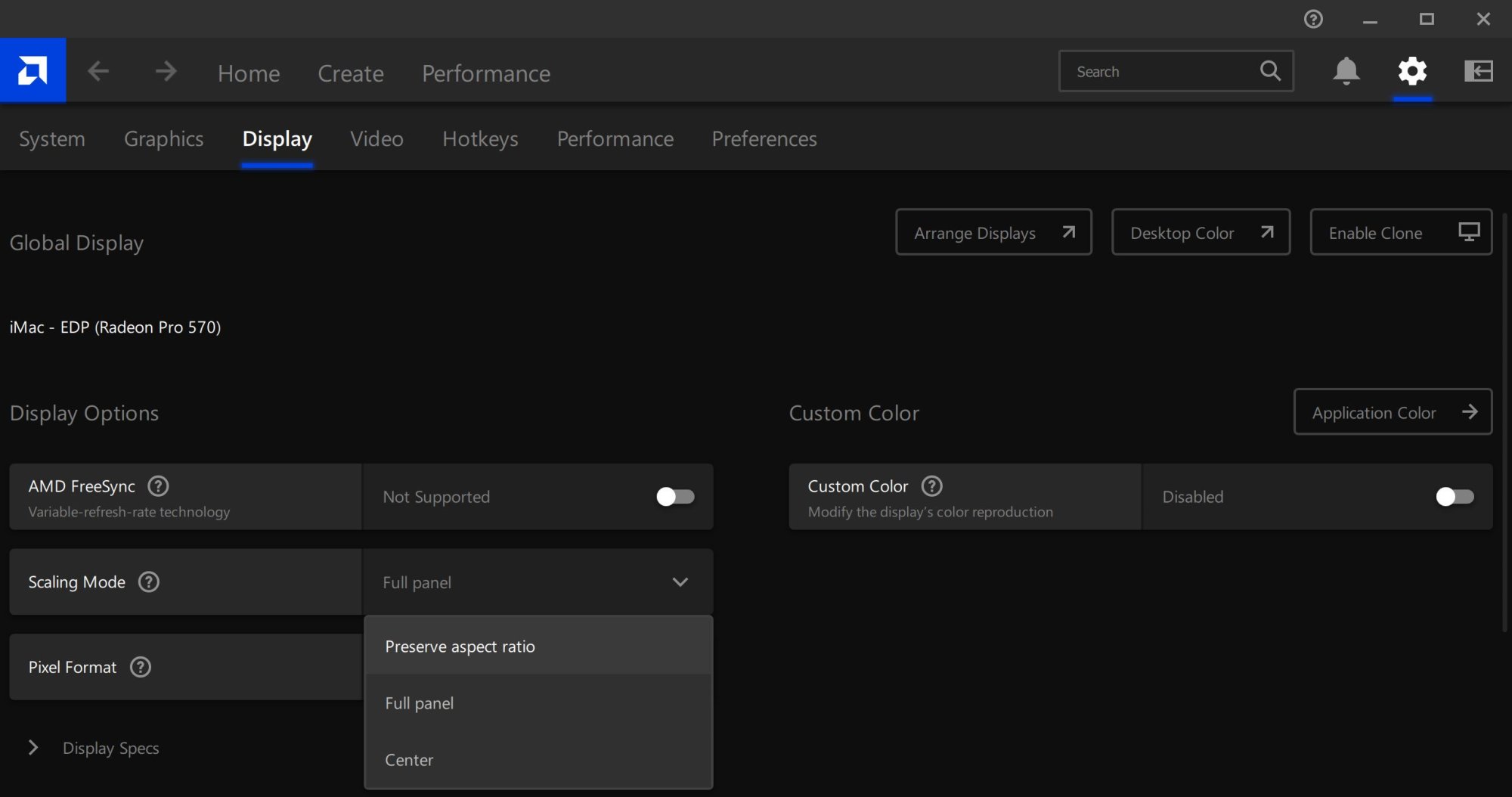
Task: Close the Radeon Software window
Action: pyautogui.click(x=1483, y=19)
